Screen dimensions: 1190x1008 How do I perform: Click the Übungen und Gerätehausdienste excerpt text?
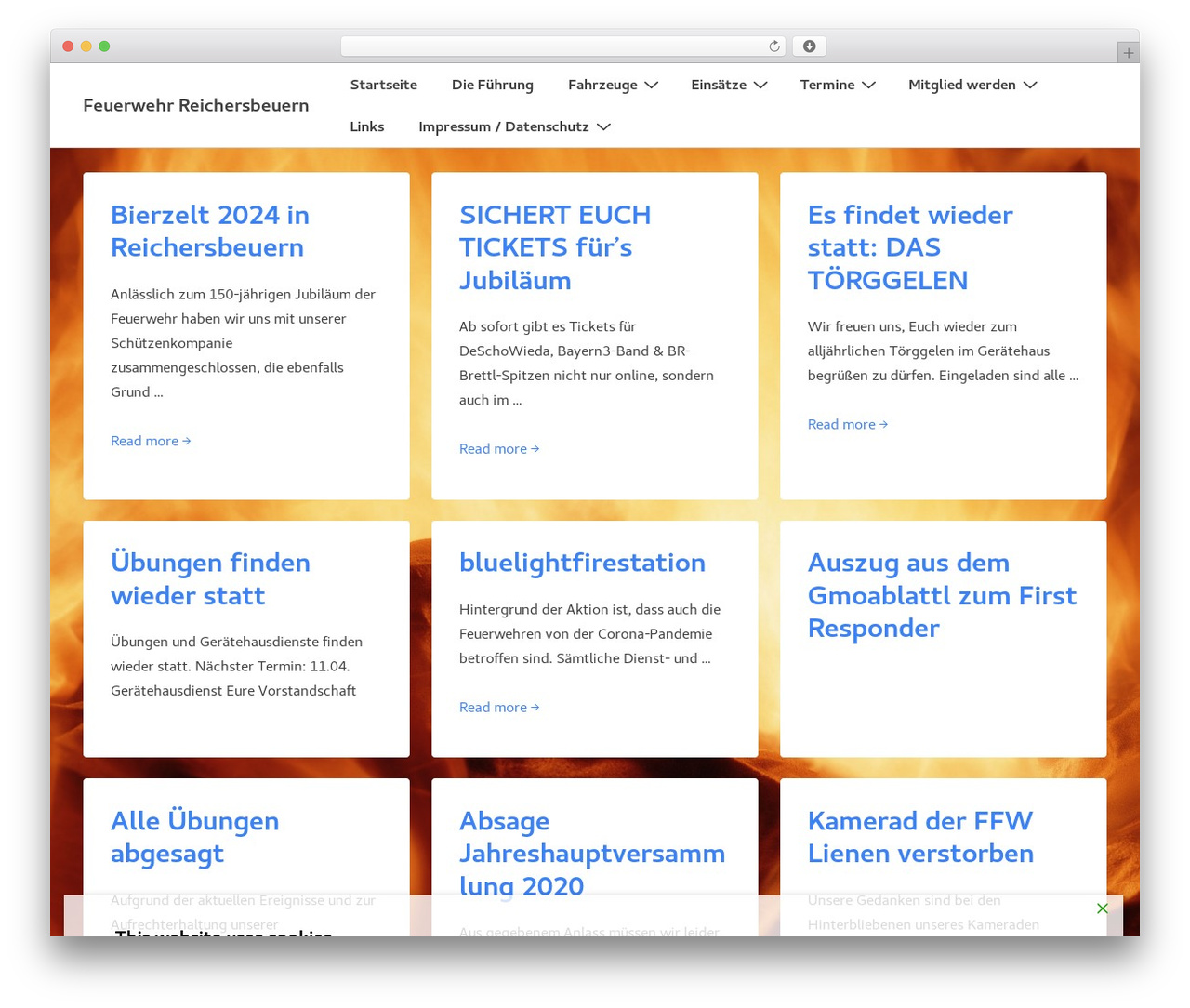pos(237,666)
